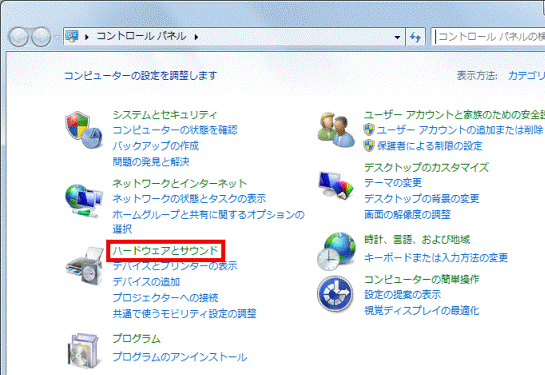This screenshot has width=545, height=375.
Task: Open コンピューターの簡単操作 category
Action: coord(422,279)
